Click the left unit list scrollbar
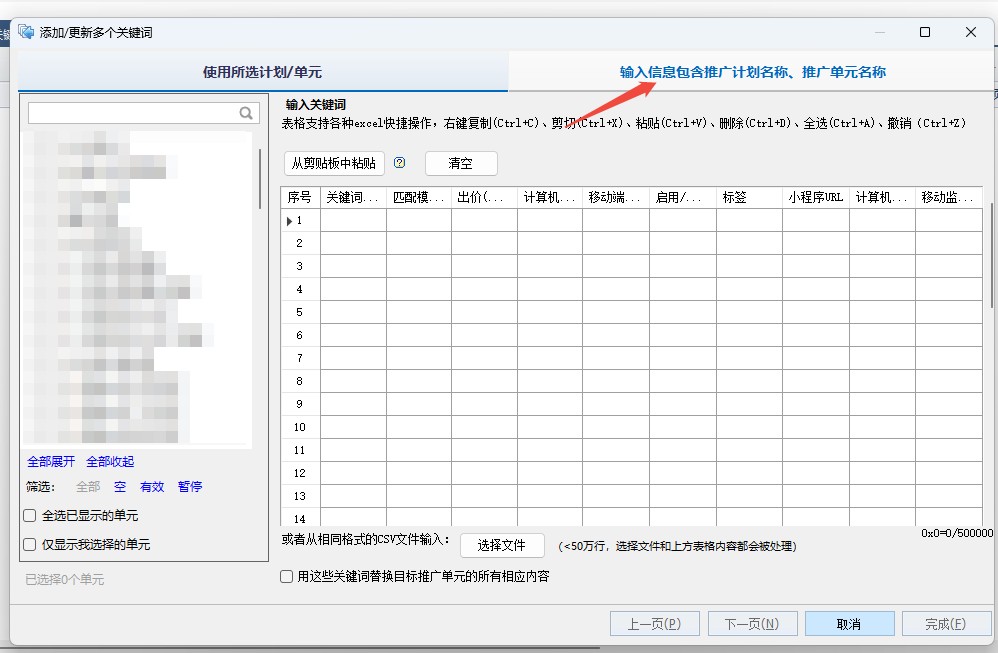 pyautogui.click(x=260, y=180)
